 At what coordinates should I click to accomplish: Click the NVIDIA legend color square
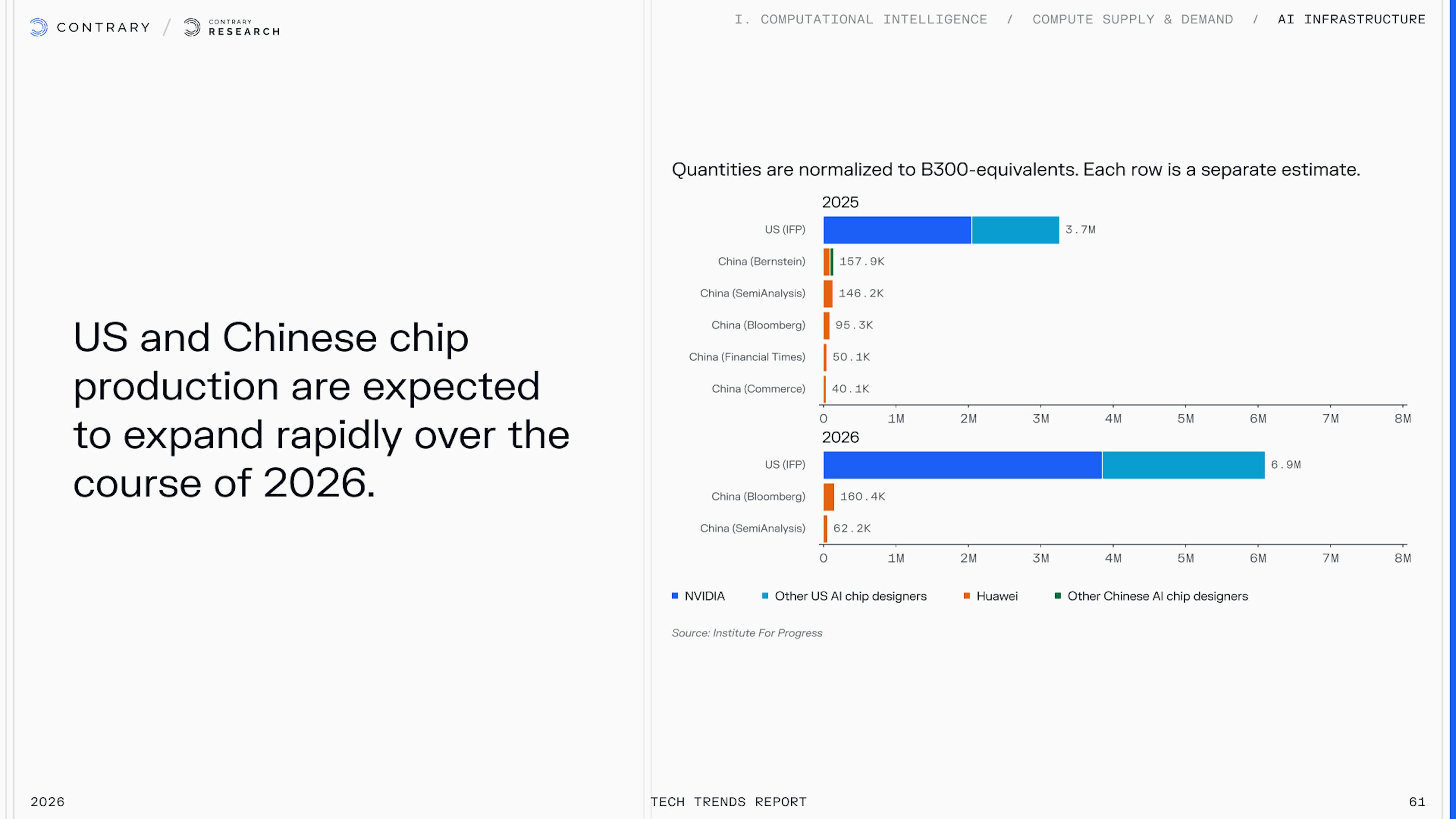click(x=674, y=596)
